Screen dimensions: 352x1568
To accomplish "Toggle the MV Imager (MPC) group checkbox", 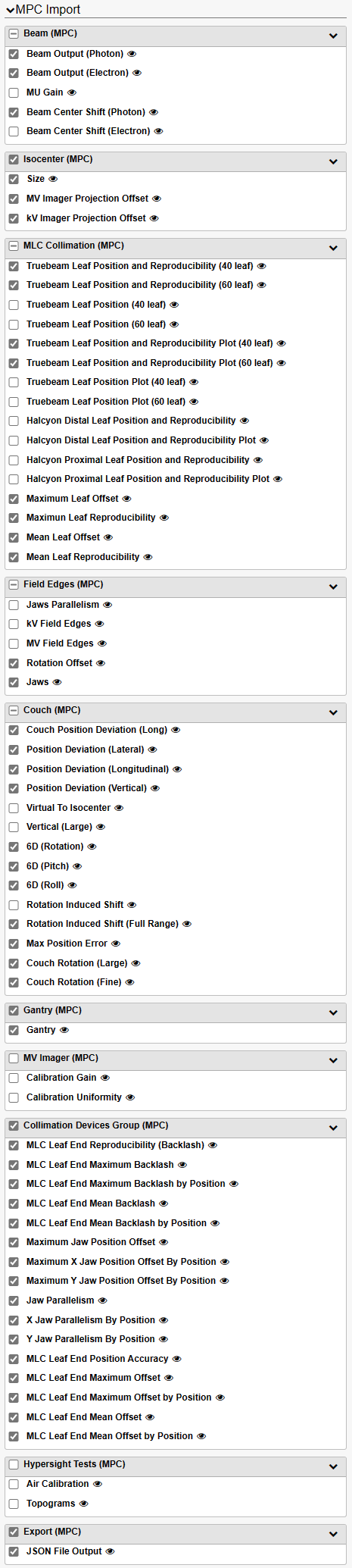I will (x=14, y=1058).
